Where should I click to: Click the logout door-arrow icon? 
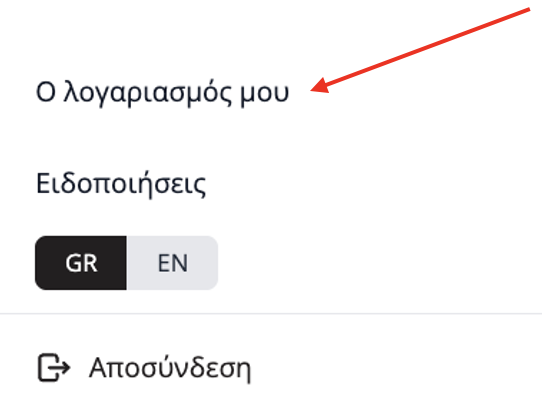point(54,368)
